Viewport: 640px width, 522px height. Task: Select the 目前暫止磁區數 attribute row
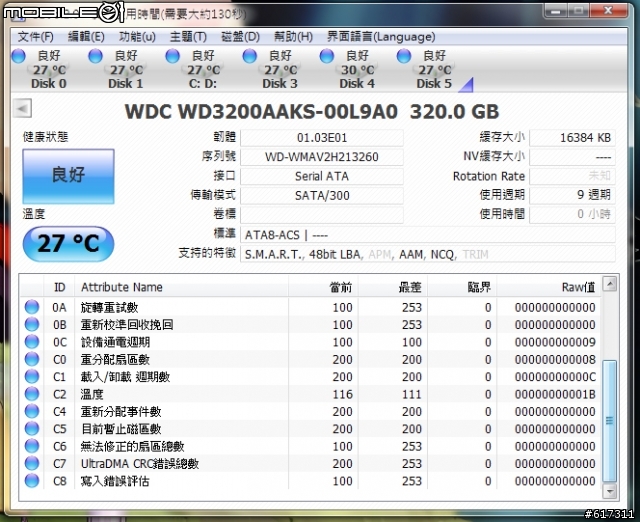[x=310, y=429]
